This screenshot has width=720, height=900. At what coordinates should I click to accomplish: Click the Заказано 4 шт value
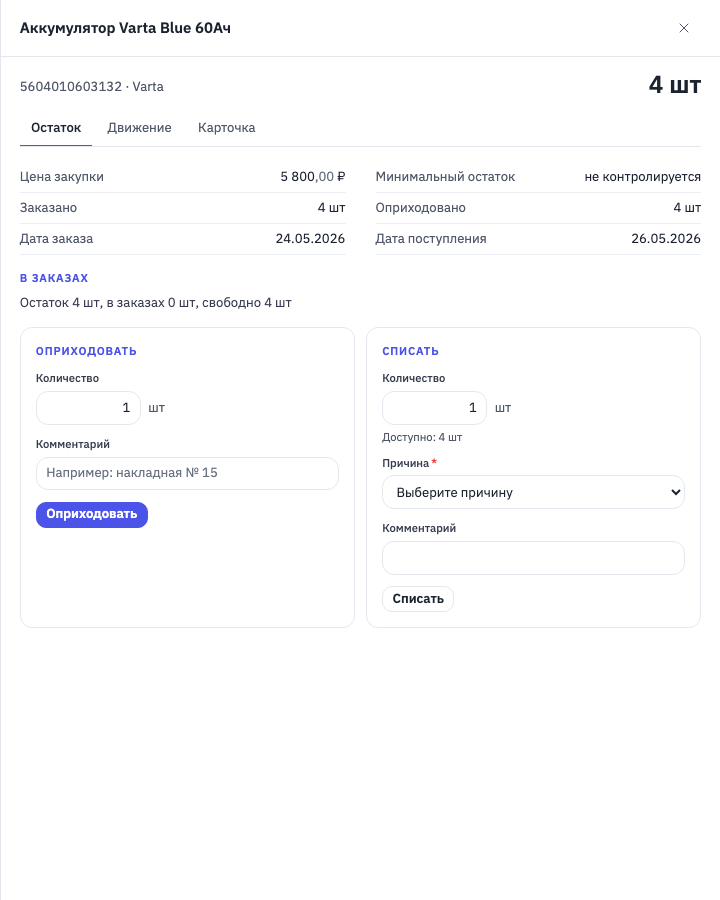coord(331,208)
